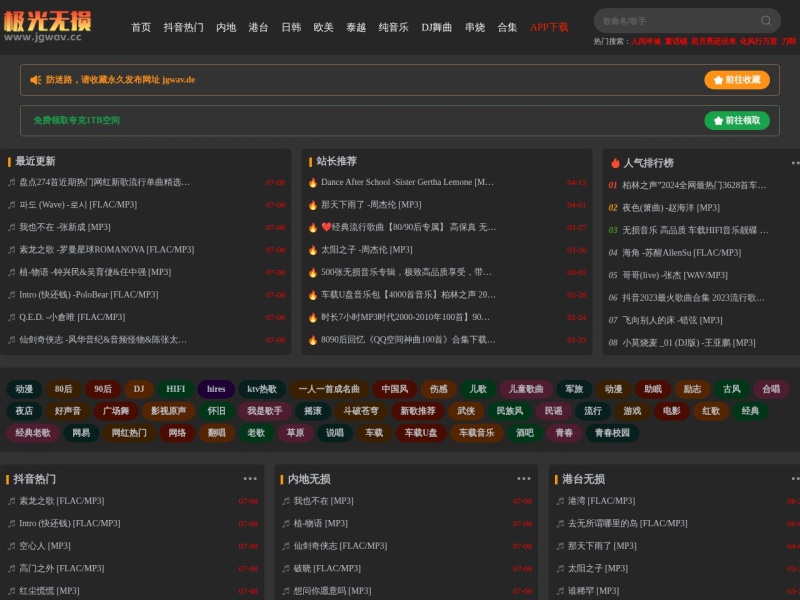Screen dimensions: 800x600
Task: Click music note icon beside 破晓 [FLAC/MP3]
Action: (286, 568)
